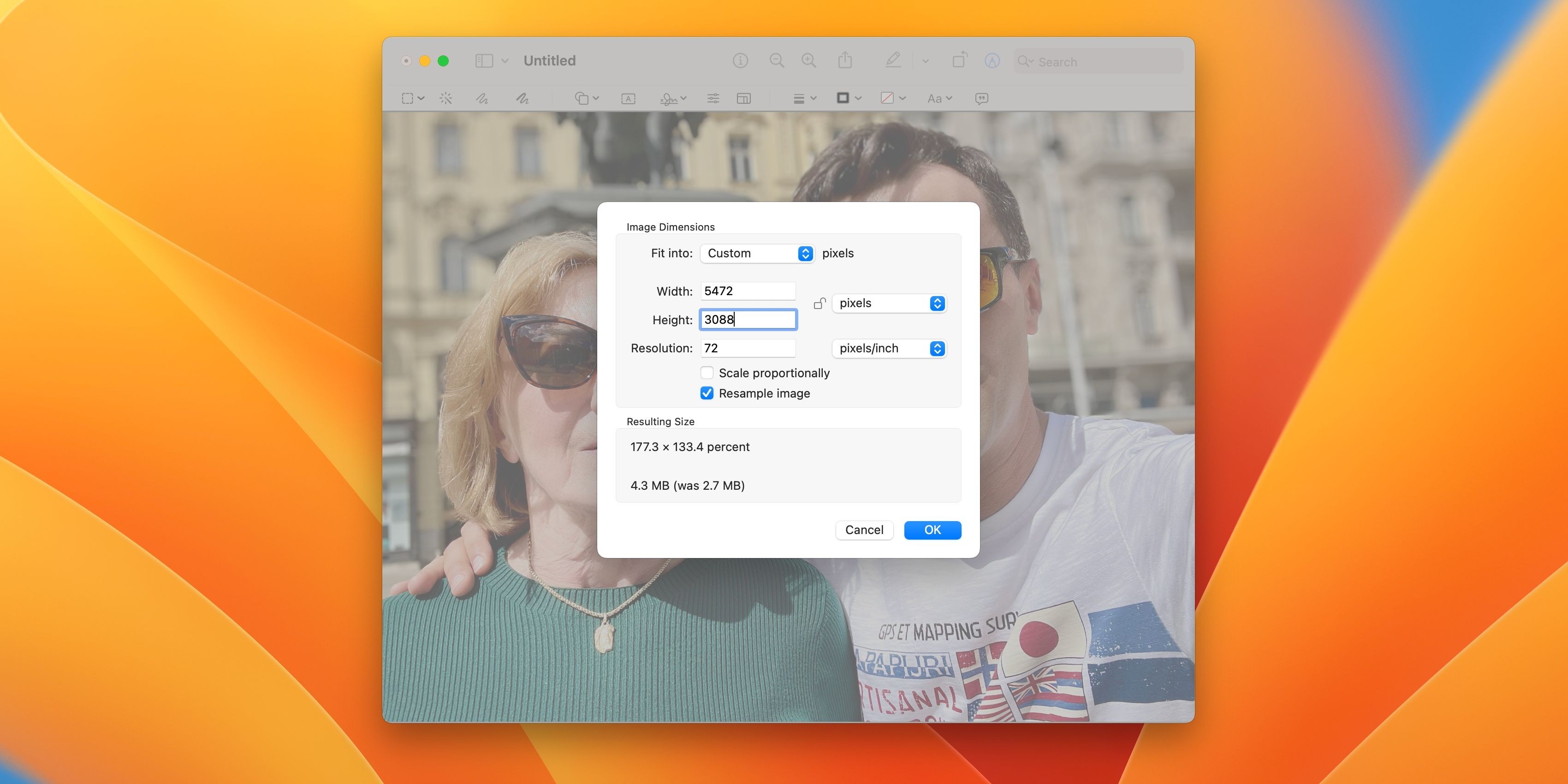The width and height of the screenshot is (1568, 784).
Task: Select the Sketch tool
Action: coord(482,99)
